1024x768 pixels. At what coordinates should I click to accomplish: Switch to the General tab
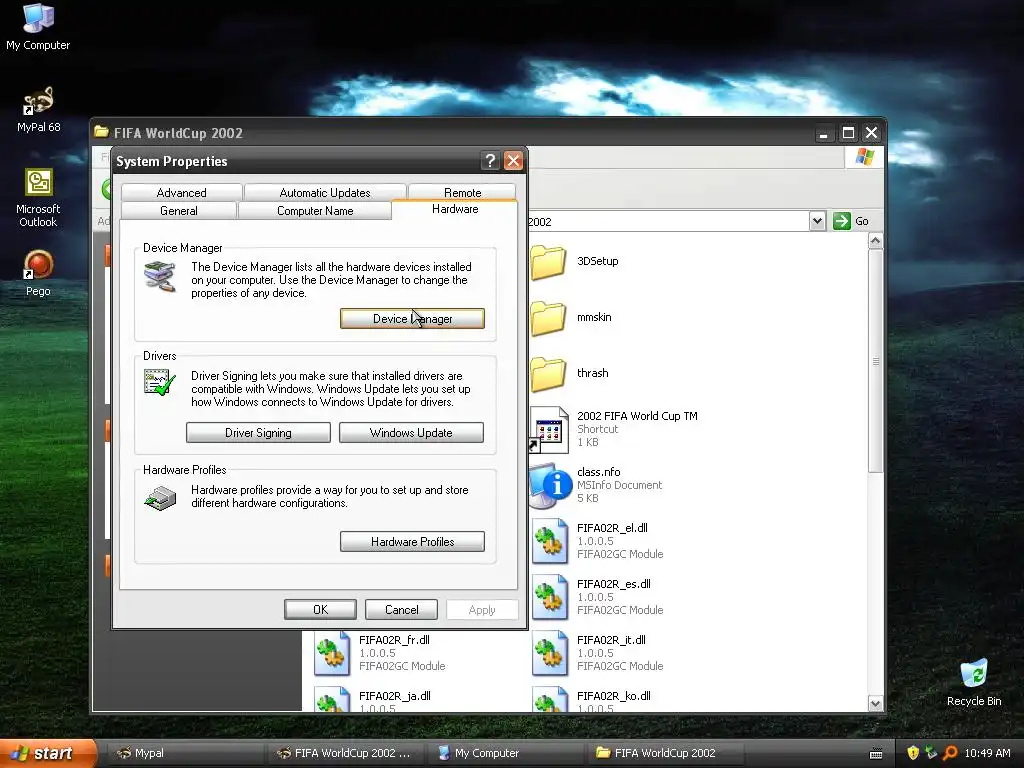point(178,210)
